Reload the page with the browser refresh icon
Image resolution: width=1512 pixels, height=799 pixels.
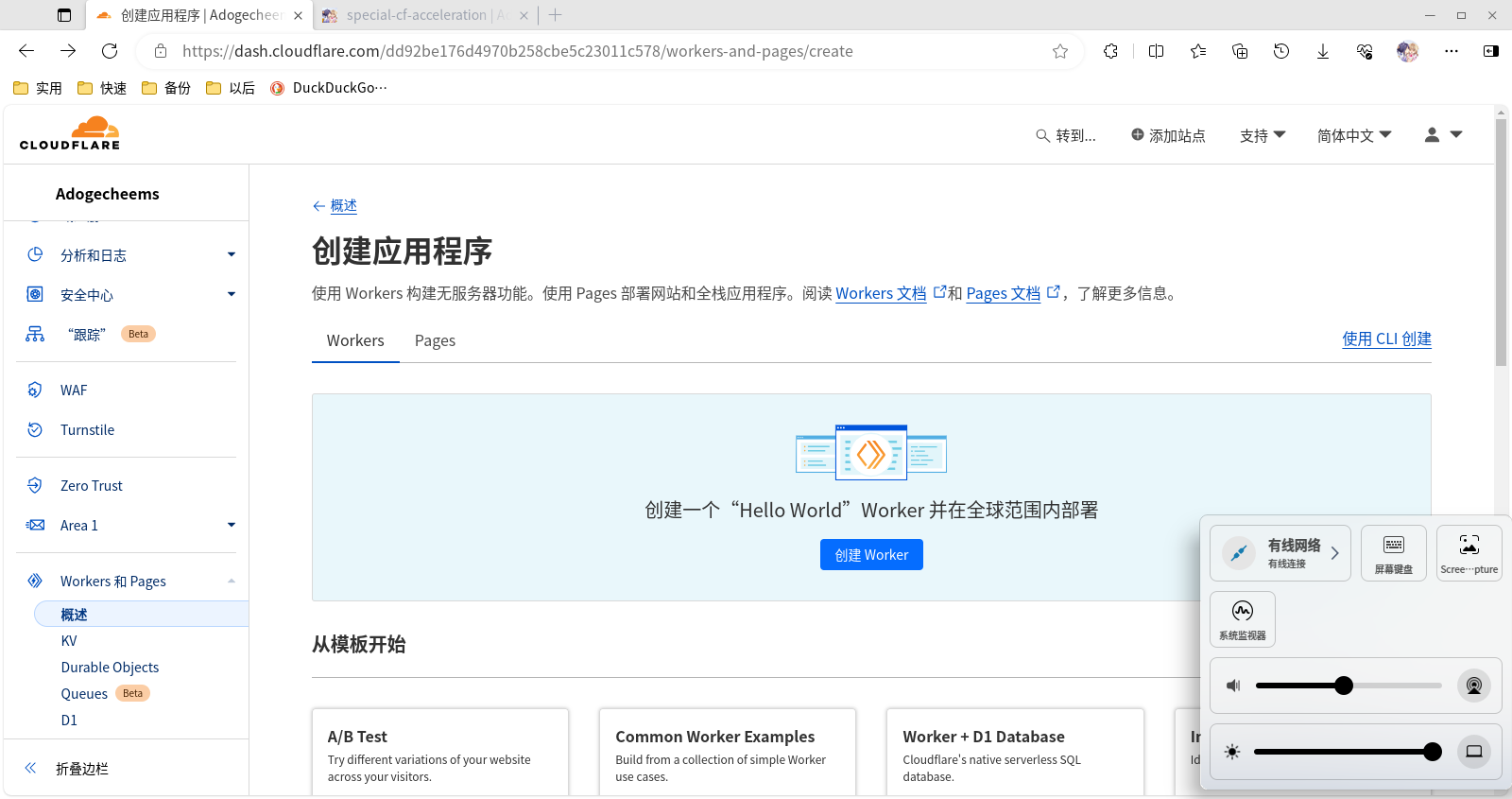110,51
